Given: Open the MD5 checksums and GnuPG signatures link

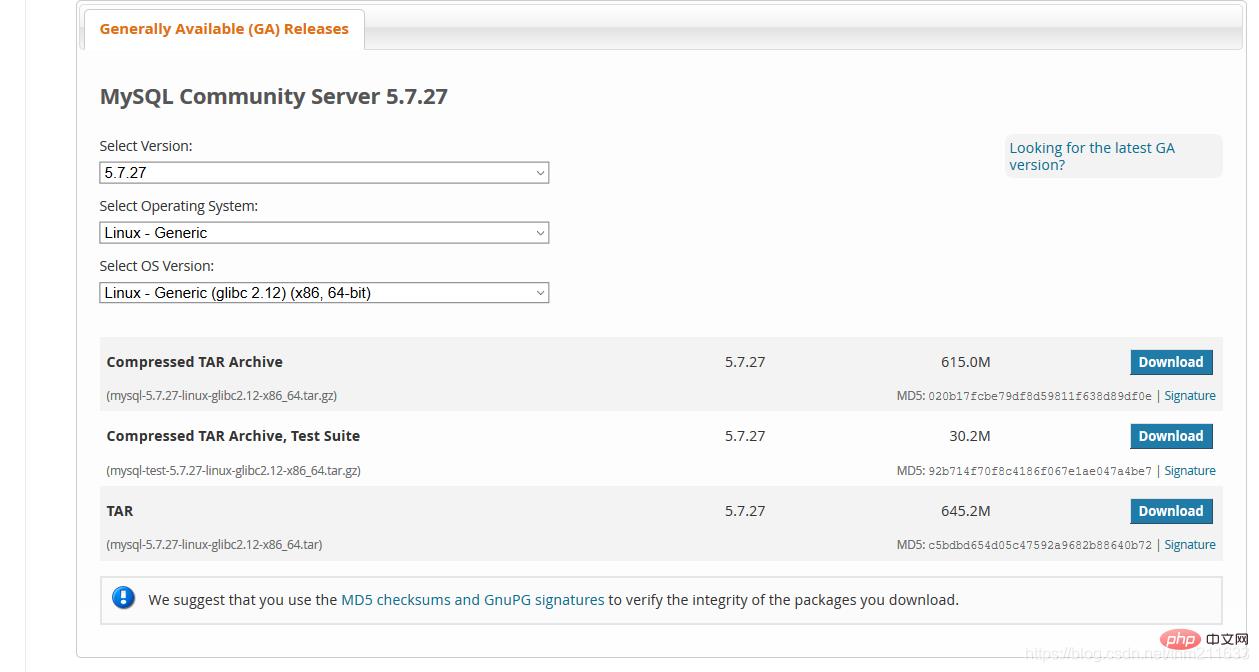Looking at the screenshot, I should (472, 600).
